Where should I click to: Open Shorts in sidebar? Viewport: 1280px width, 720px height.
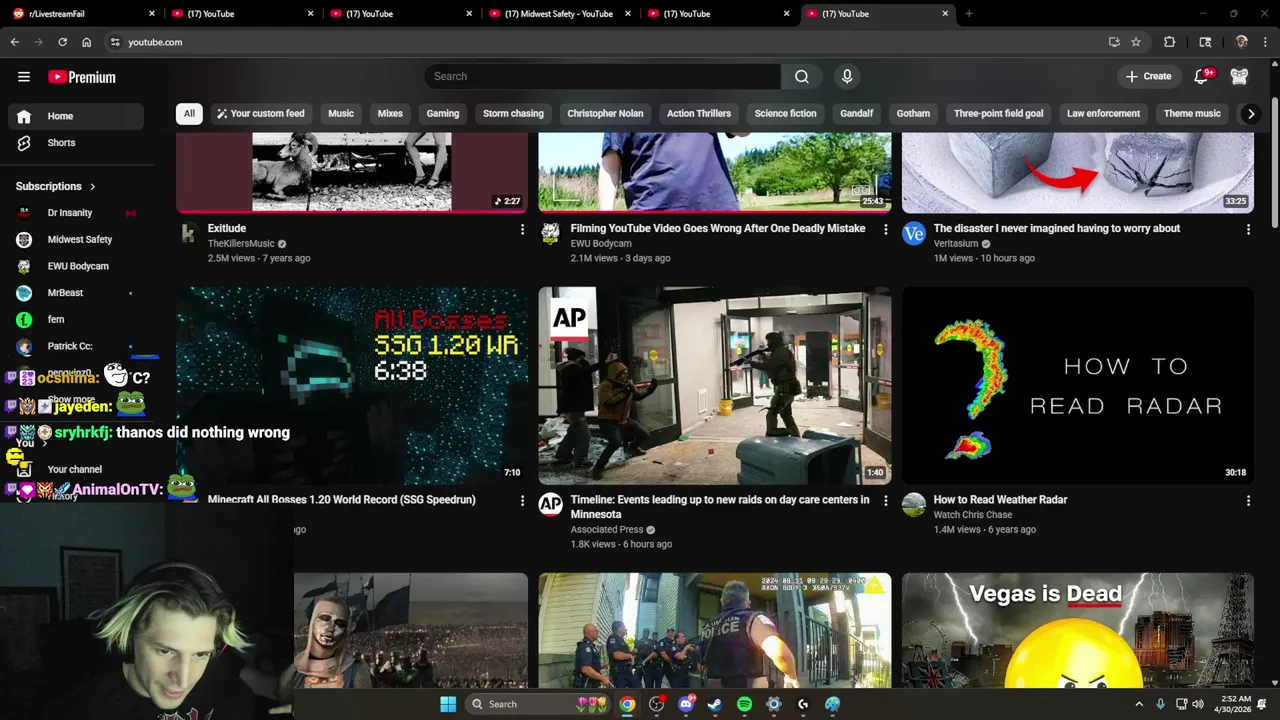click(x=76, y=143)
